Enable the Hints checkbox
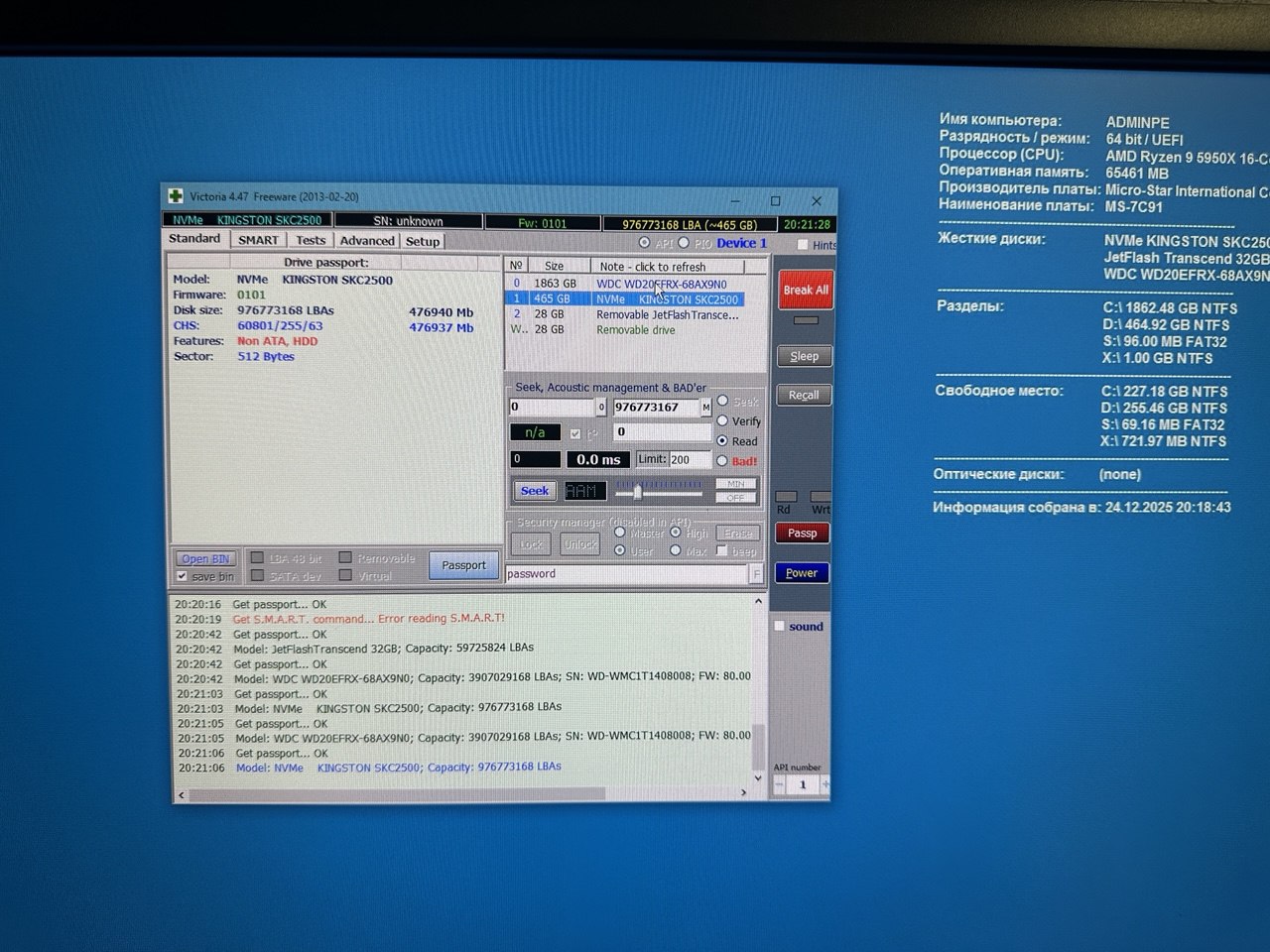This screenshot has width=1270, height=952. [803, 245]
